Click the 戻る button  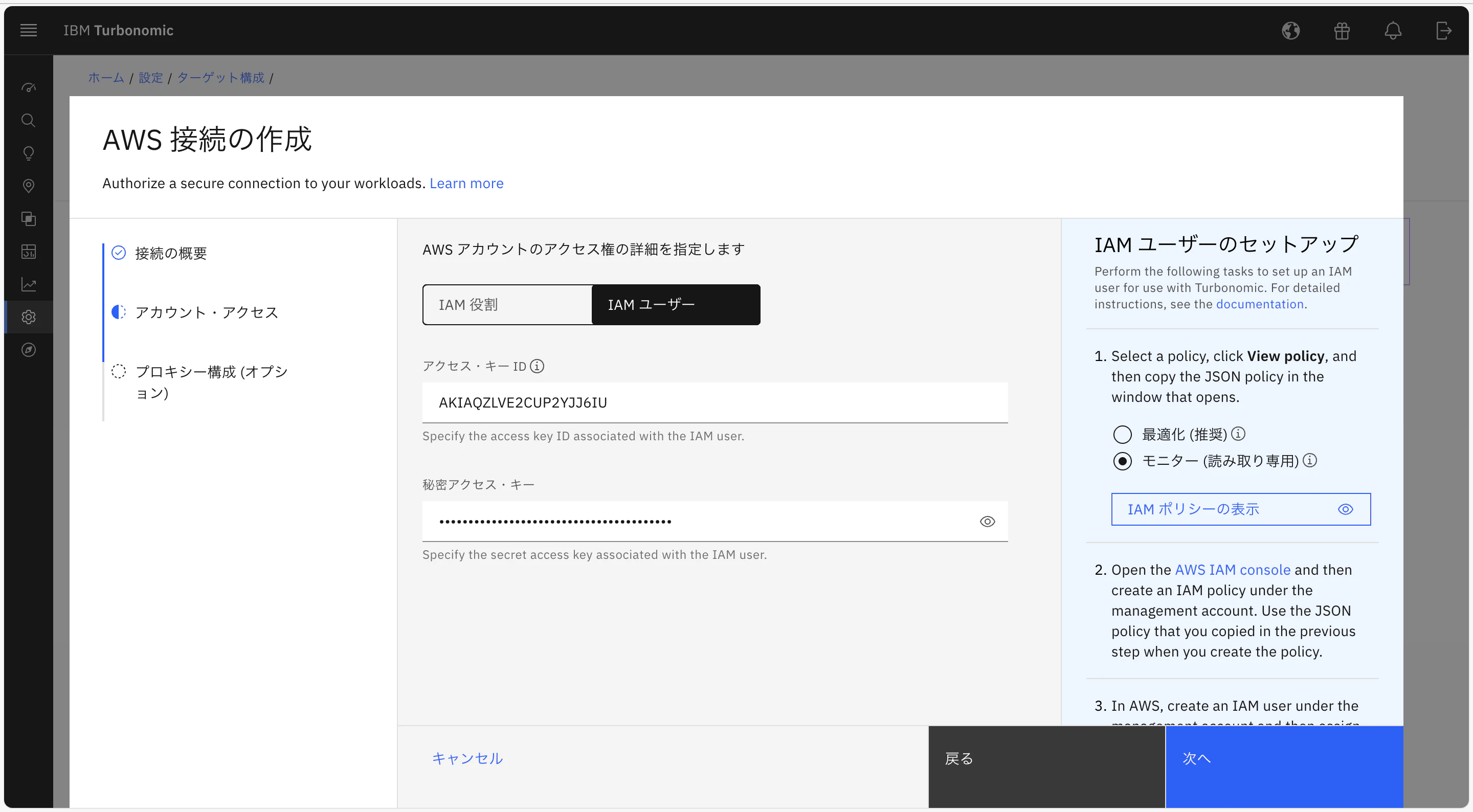(1046, 767)
